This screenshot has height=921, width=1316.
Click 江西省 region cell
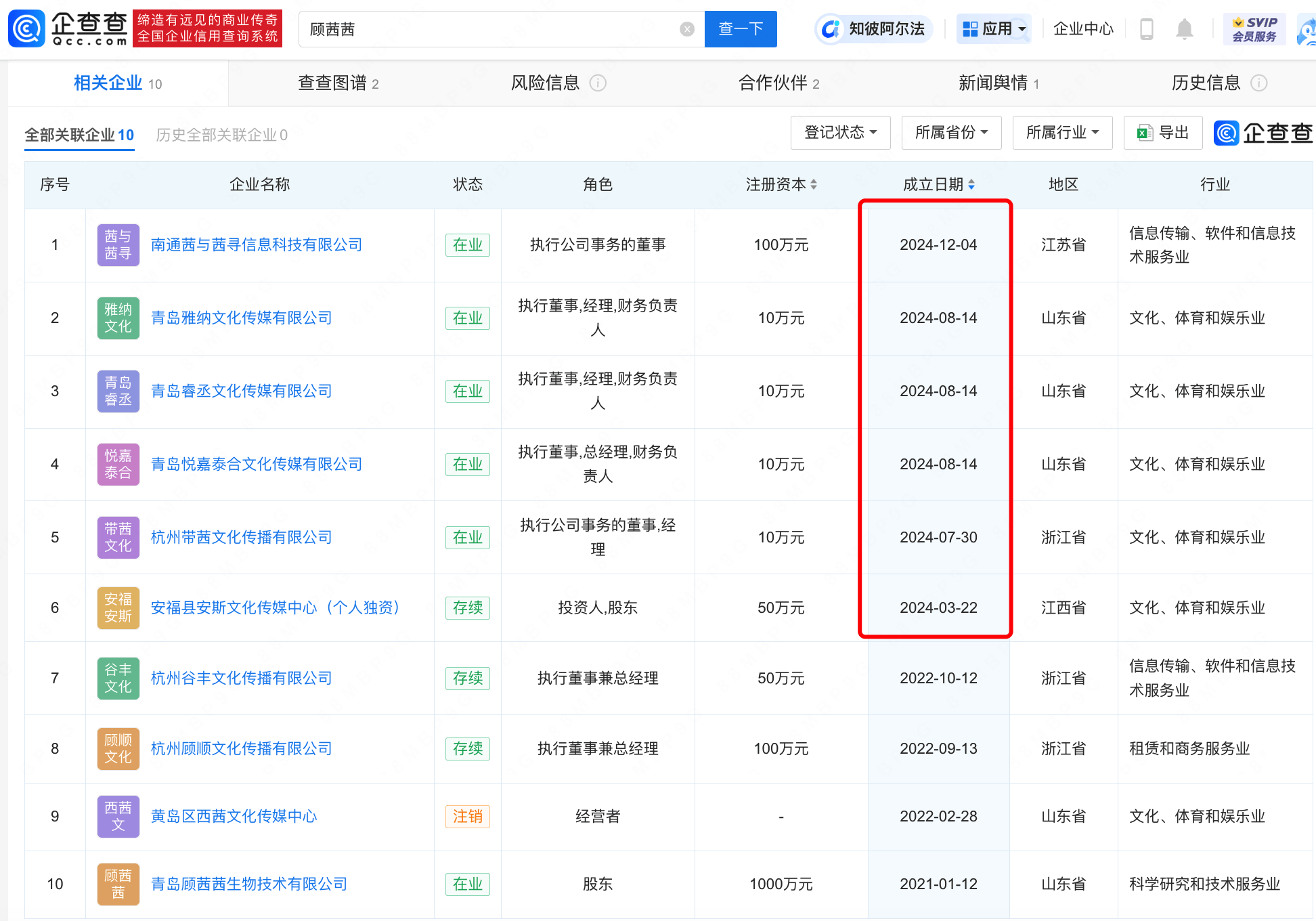point(1063,608)
